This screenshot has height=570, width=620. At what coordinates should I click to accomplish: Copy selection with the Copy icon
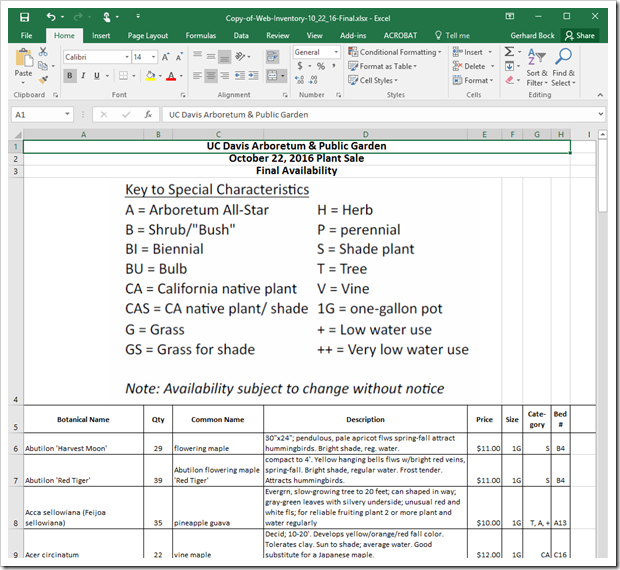(x=43, y=66)
